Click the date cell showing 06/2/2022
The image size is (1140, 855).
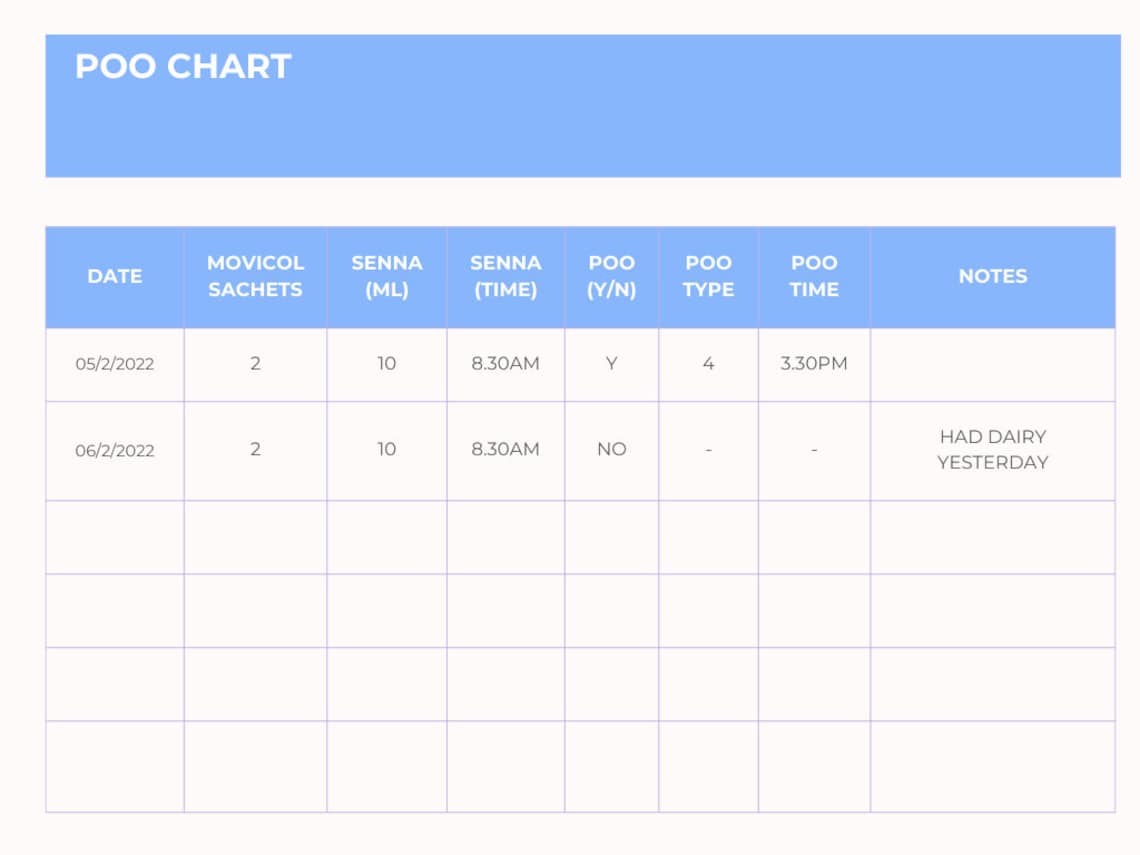point(114,449)
